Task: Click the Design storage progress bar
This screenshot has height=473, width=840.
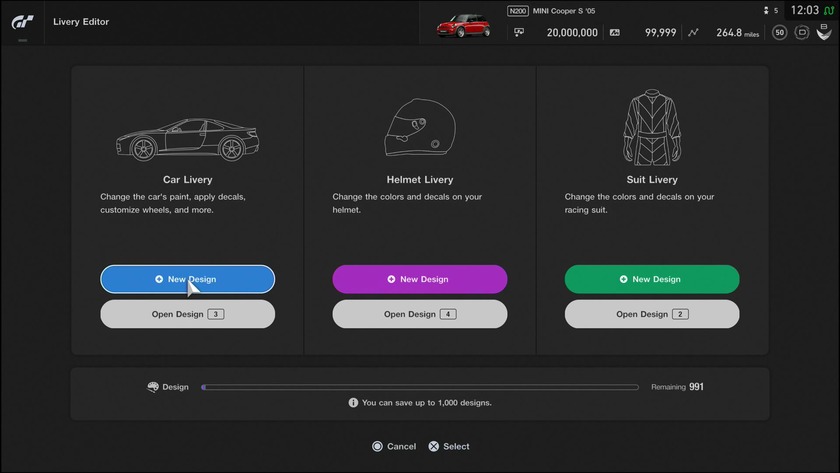Action: [x=419, y=387]
